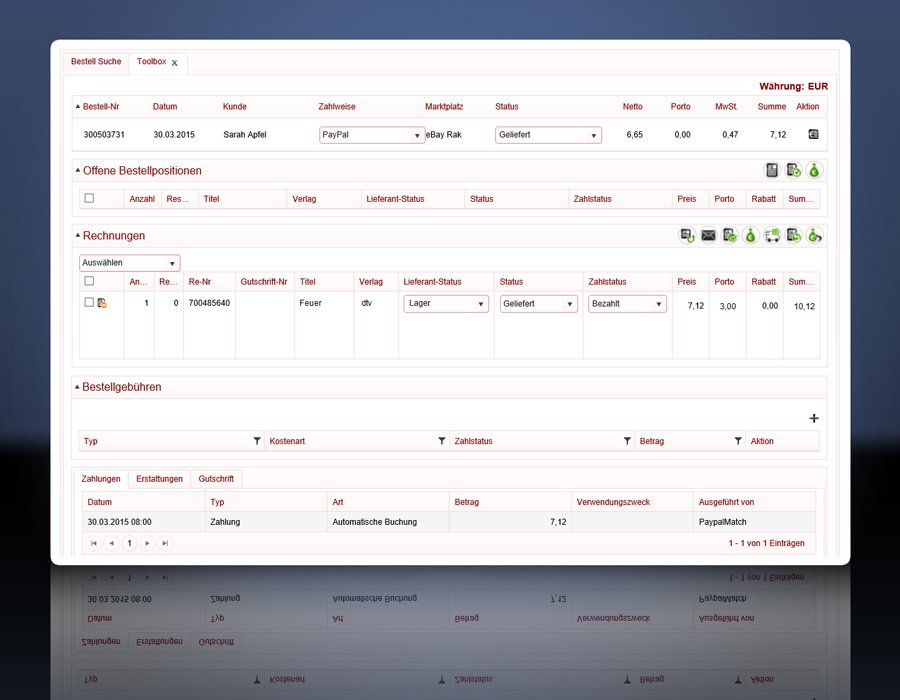Screen dimensions: 900x700
Task: Switch to the Bestell Suche tab
Action: [96, 61]
